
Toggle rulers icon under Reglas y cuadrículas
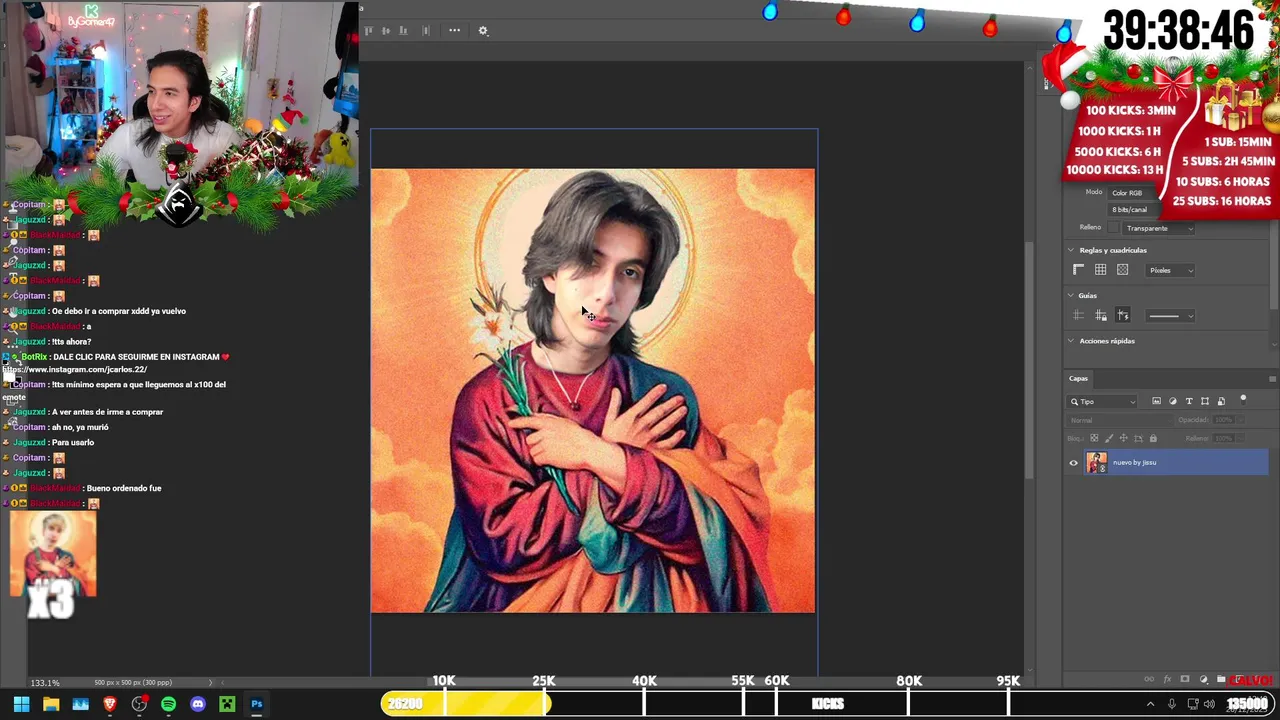click(1078, 270)
